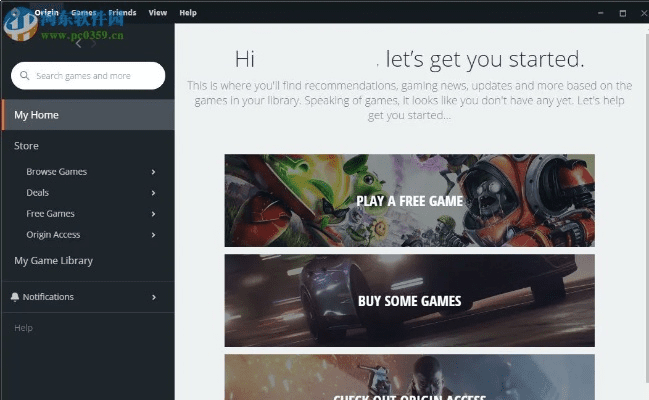Open the Games menu

(83, 13)
